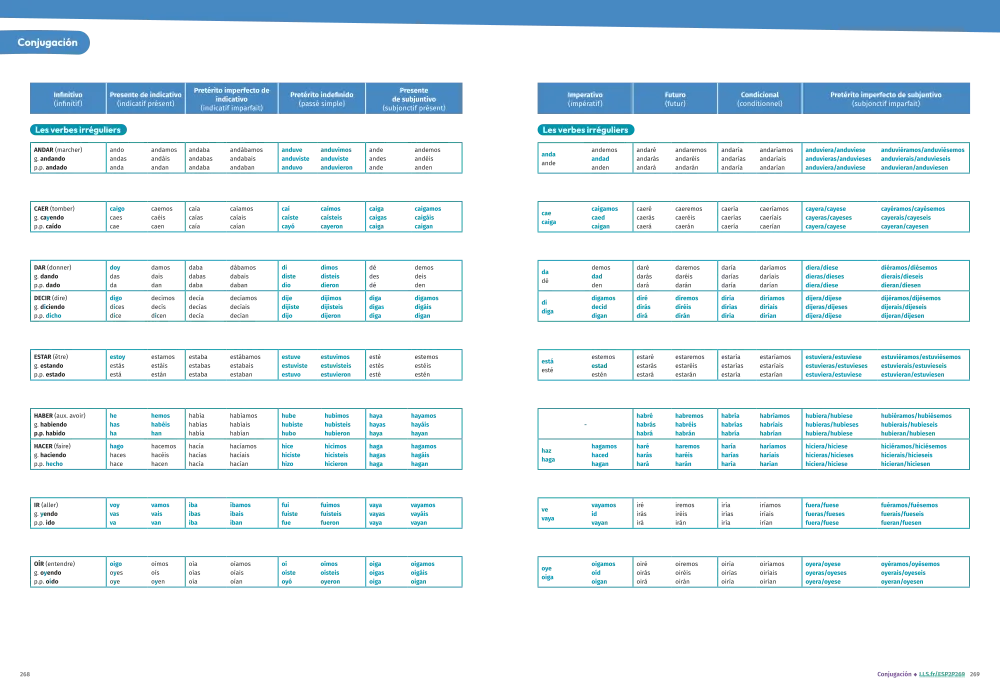
Task: Select the Pretérito imperfecto de subjuntivo header
Action: pyautogui.click(x=886, y=98)
